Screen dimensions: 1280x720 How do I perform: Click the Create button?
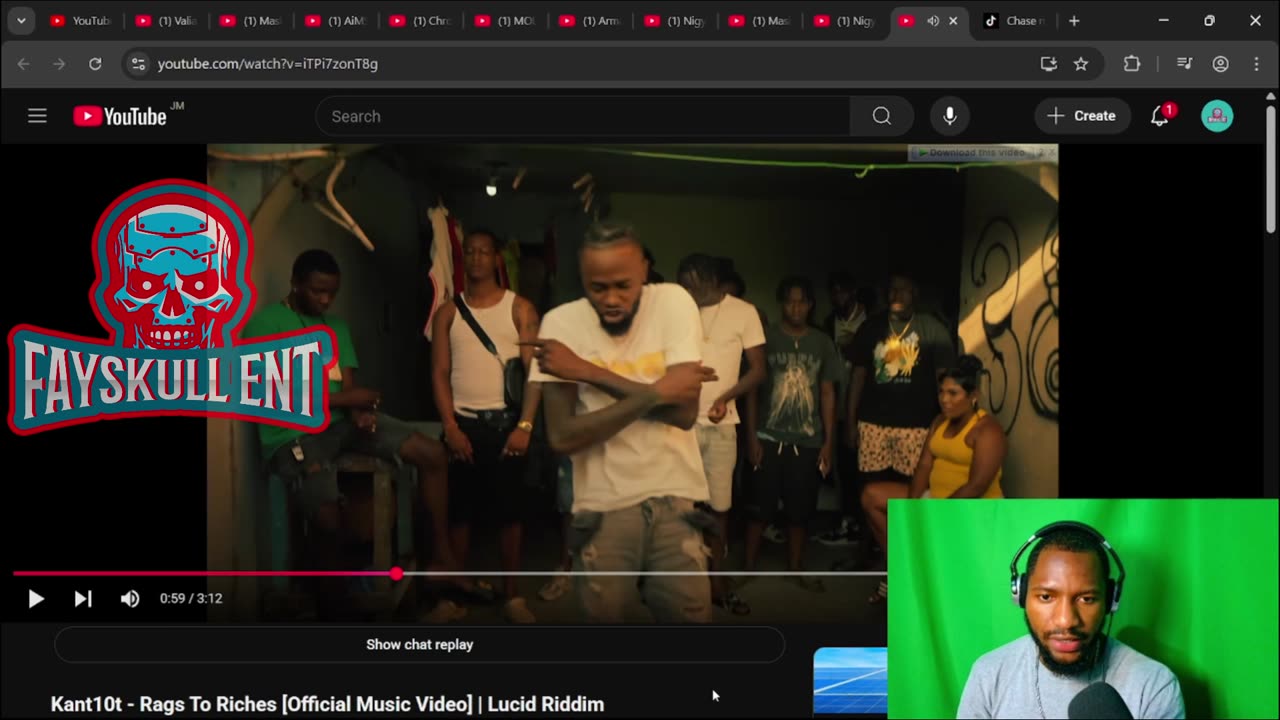[1082, 116]
